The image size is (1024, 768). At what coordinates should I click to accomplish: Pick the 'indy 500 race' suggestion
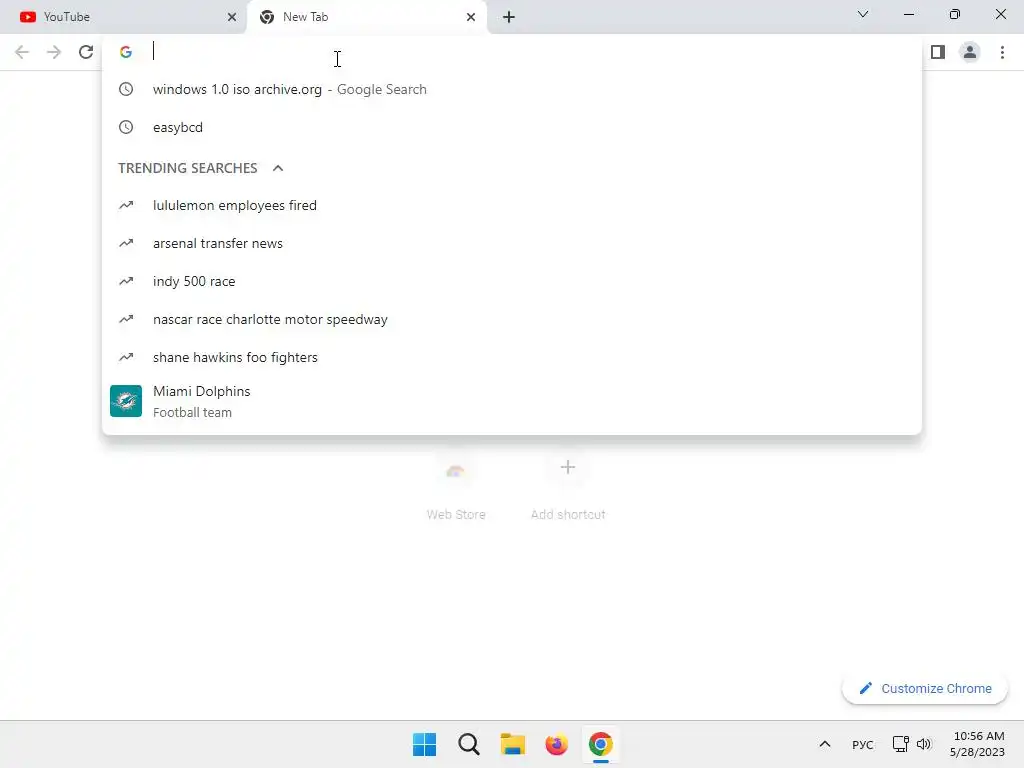[x=511, y=281]
